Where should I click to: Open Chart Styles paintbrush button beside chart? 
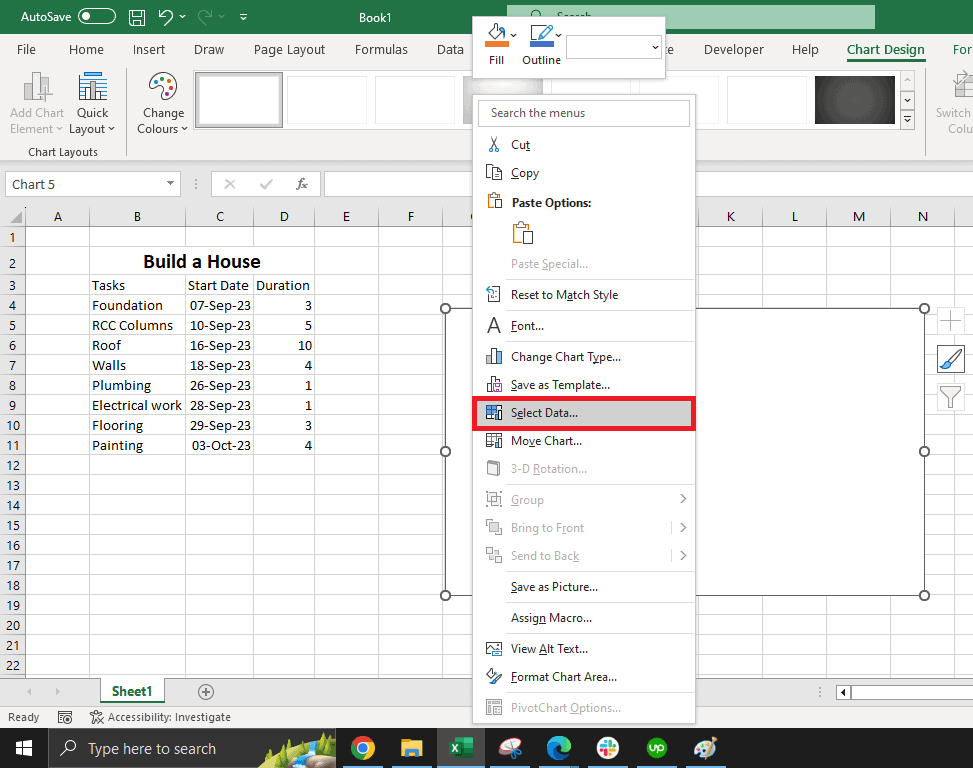tap(950, 359)
